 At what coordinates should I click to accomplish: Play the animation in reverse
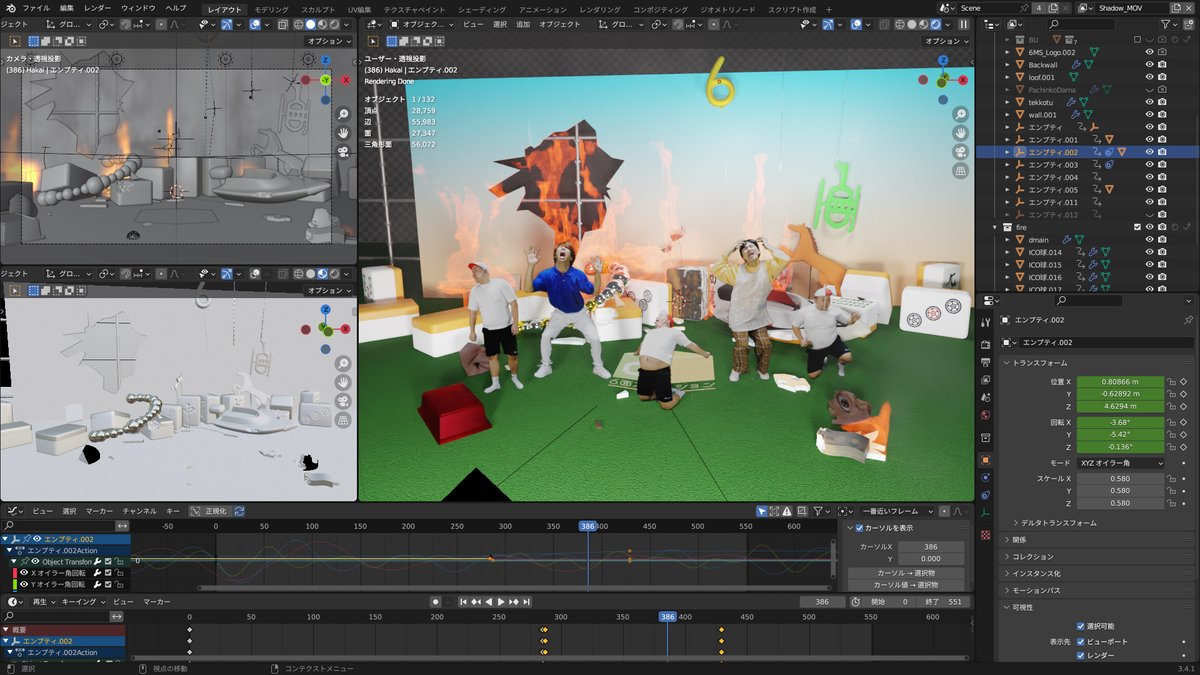[489, 602]
